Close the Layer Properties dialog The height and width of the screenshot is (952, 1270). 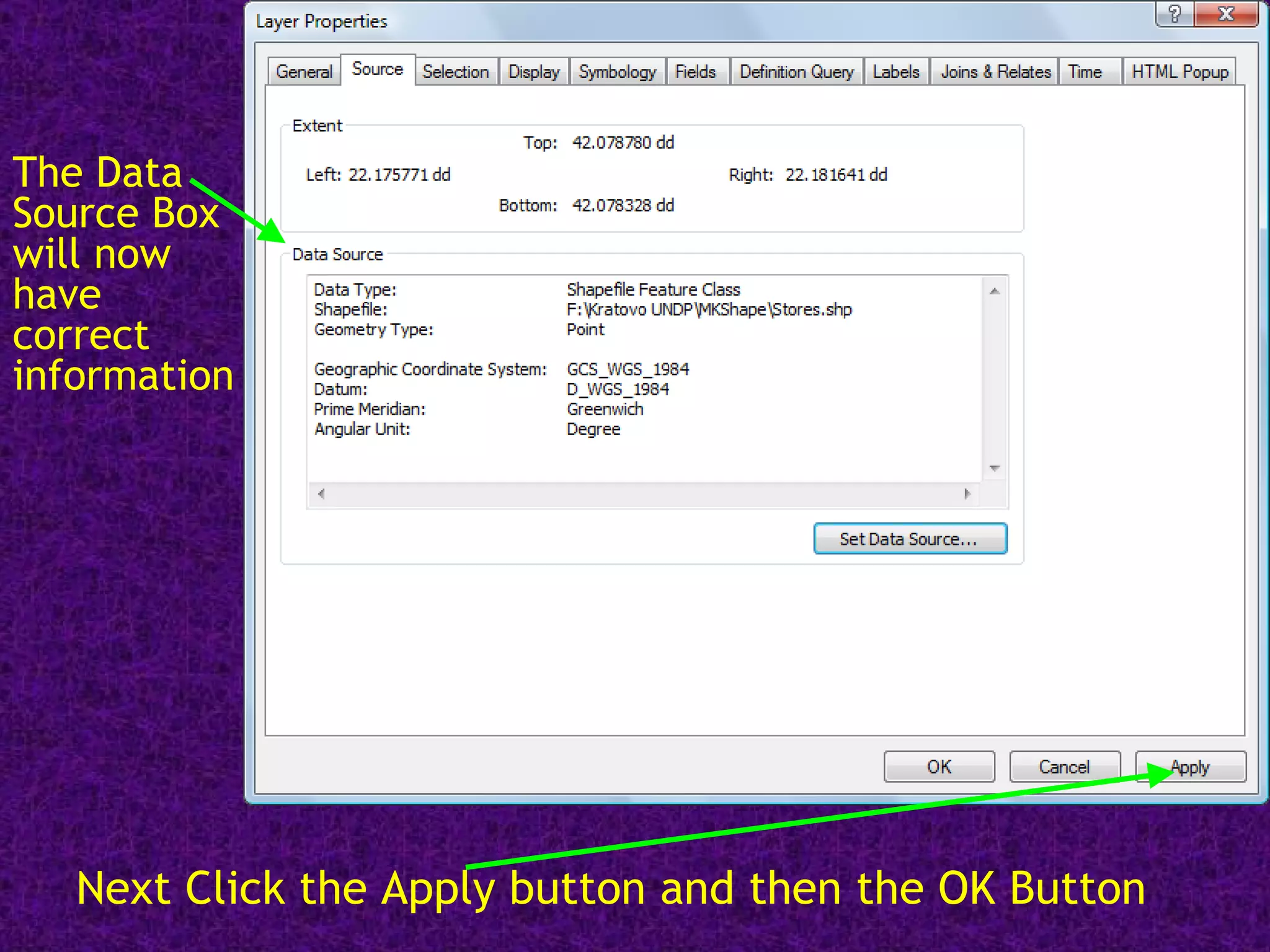tap(1226, 14)
